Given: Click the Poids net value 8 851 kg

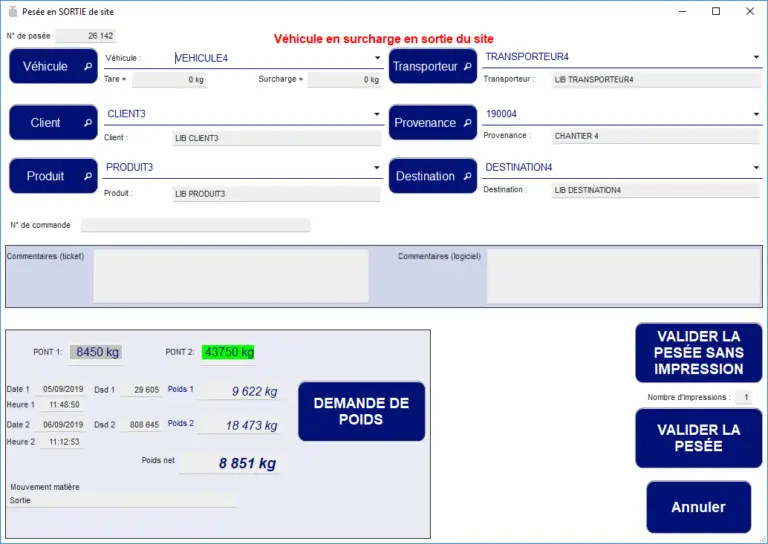Looking at the screenshot, I should (x=230, y=463).
